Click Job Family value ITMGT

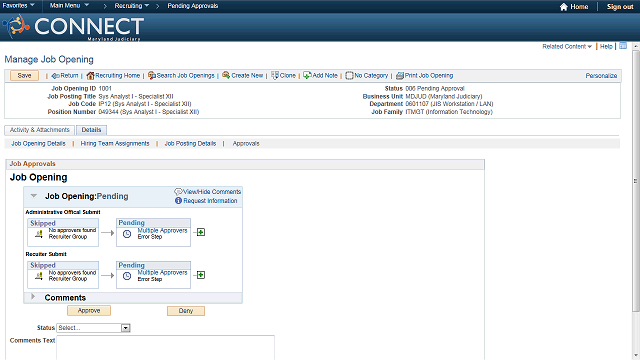point(449,112)
